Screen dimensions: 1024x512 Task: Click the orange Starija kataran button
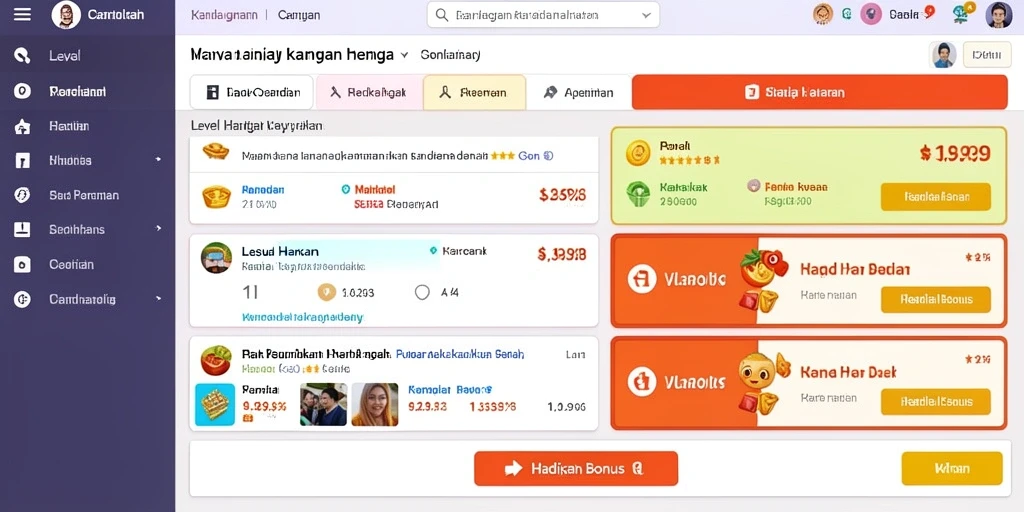point(820,92)
